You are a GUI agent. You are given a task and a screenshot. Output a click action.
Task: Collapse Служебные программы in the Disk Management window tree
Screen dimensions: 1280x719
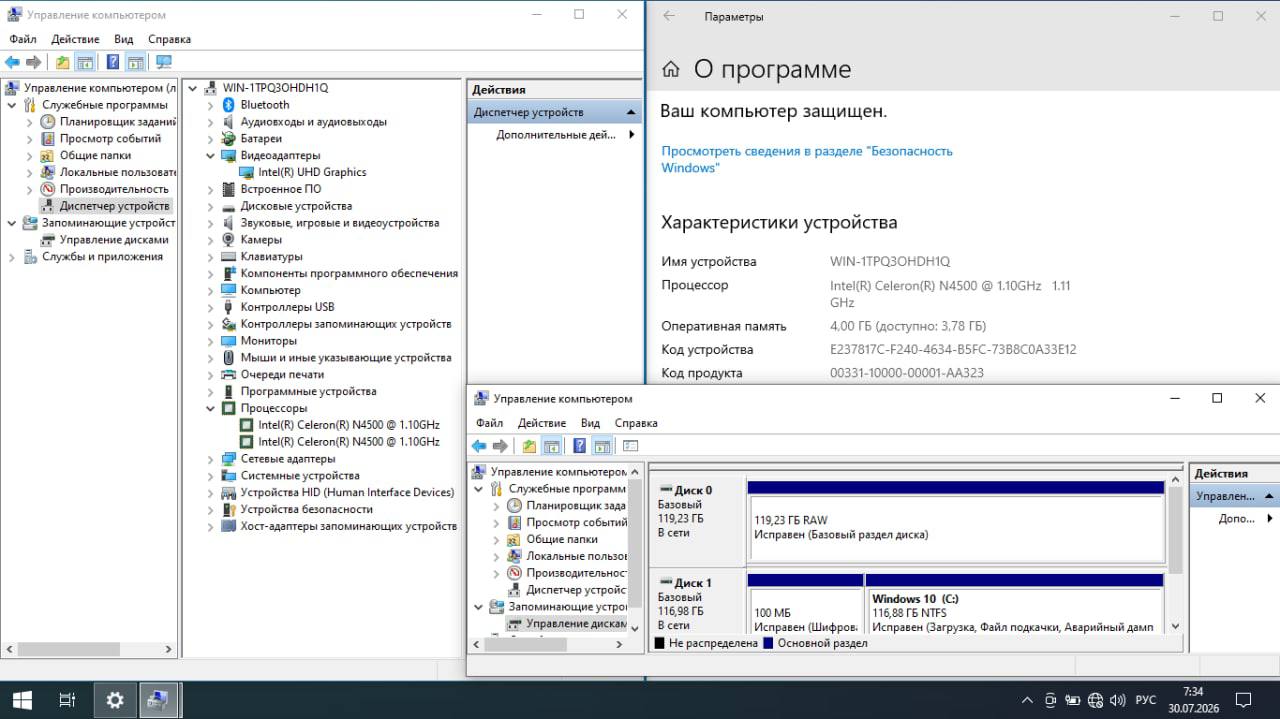tap(478, 489)
